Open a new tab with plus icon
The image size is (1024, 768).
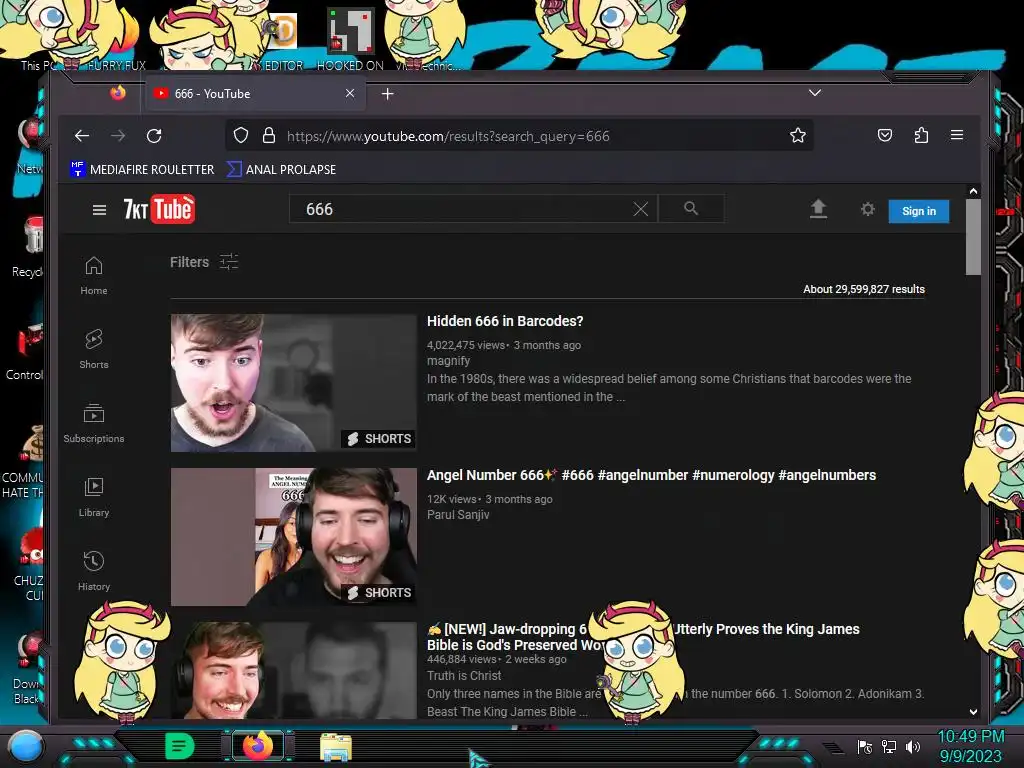coord(387,94)
